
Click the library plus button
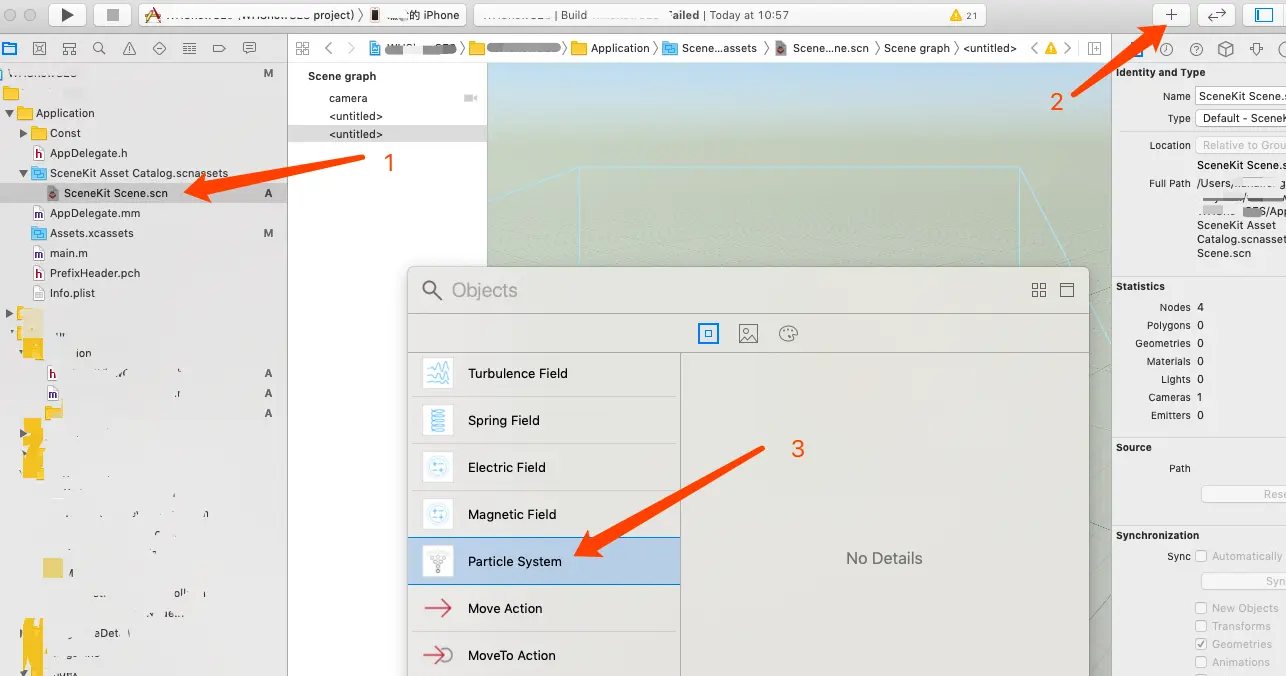click(1171, 15)
